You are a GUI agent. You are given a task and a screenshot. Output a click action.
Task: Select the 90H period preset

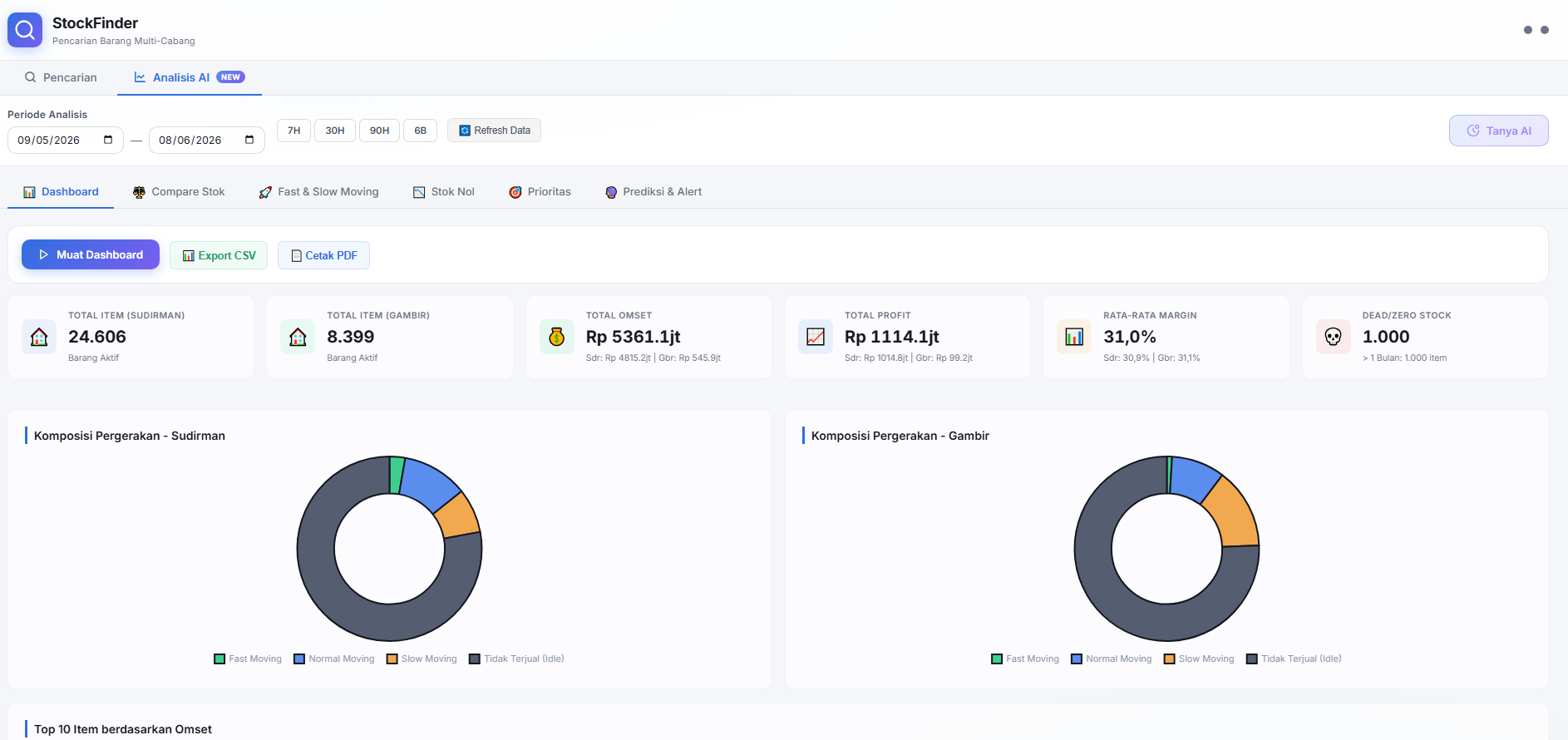pyautogui.click(x=380, y=131)
